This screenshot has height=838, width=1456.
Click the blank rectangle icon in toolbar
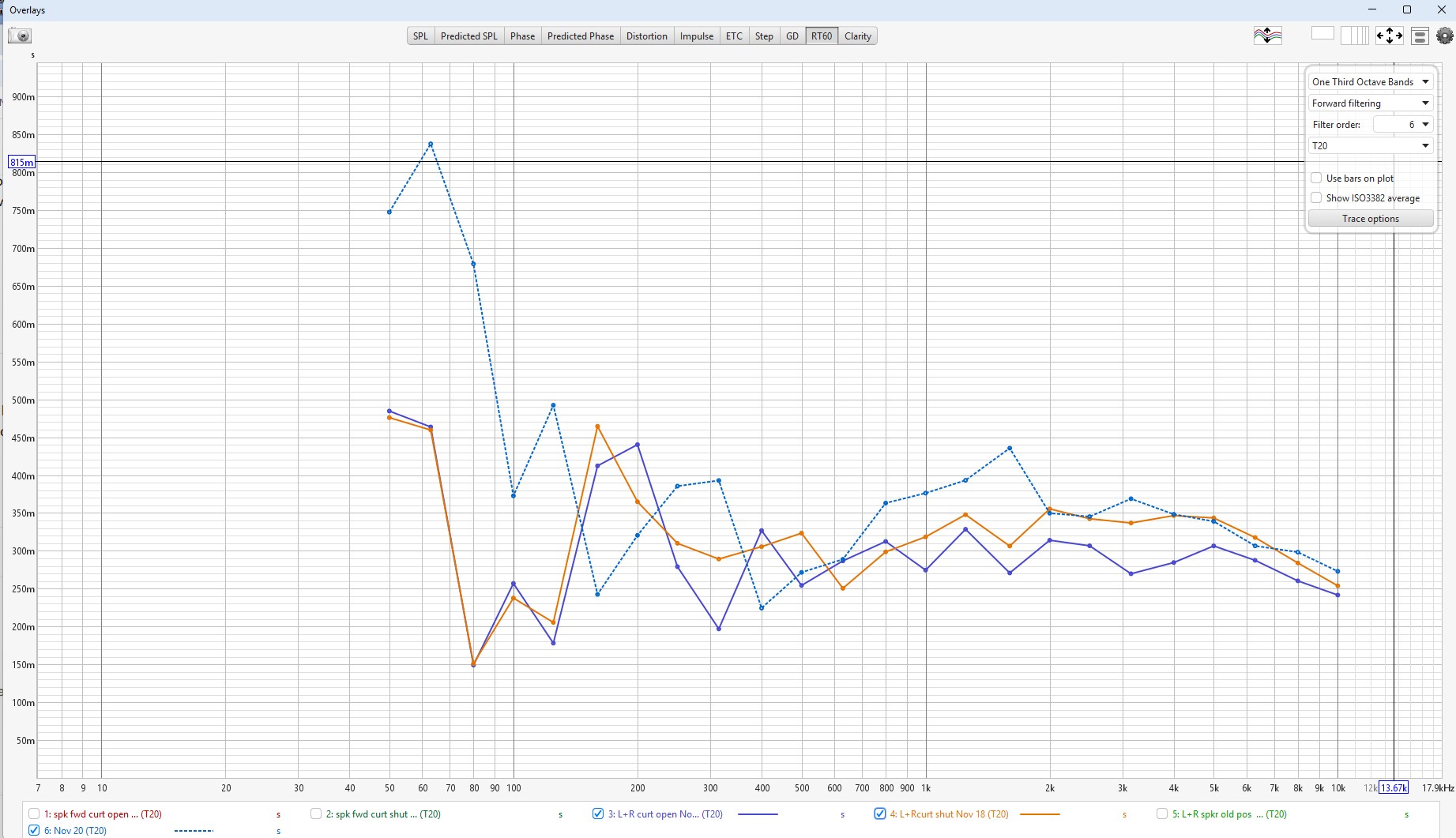[1322, 34]
